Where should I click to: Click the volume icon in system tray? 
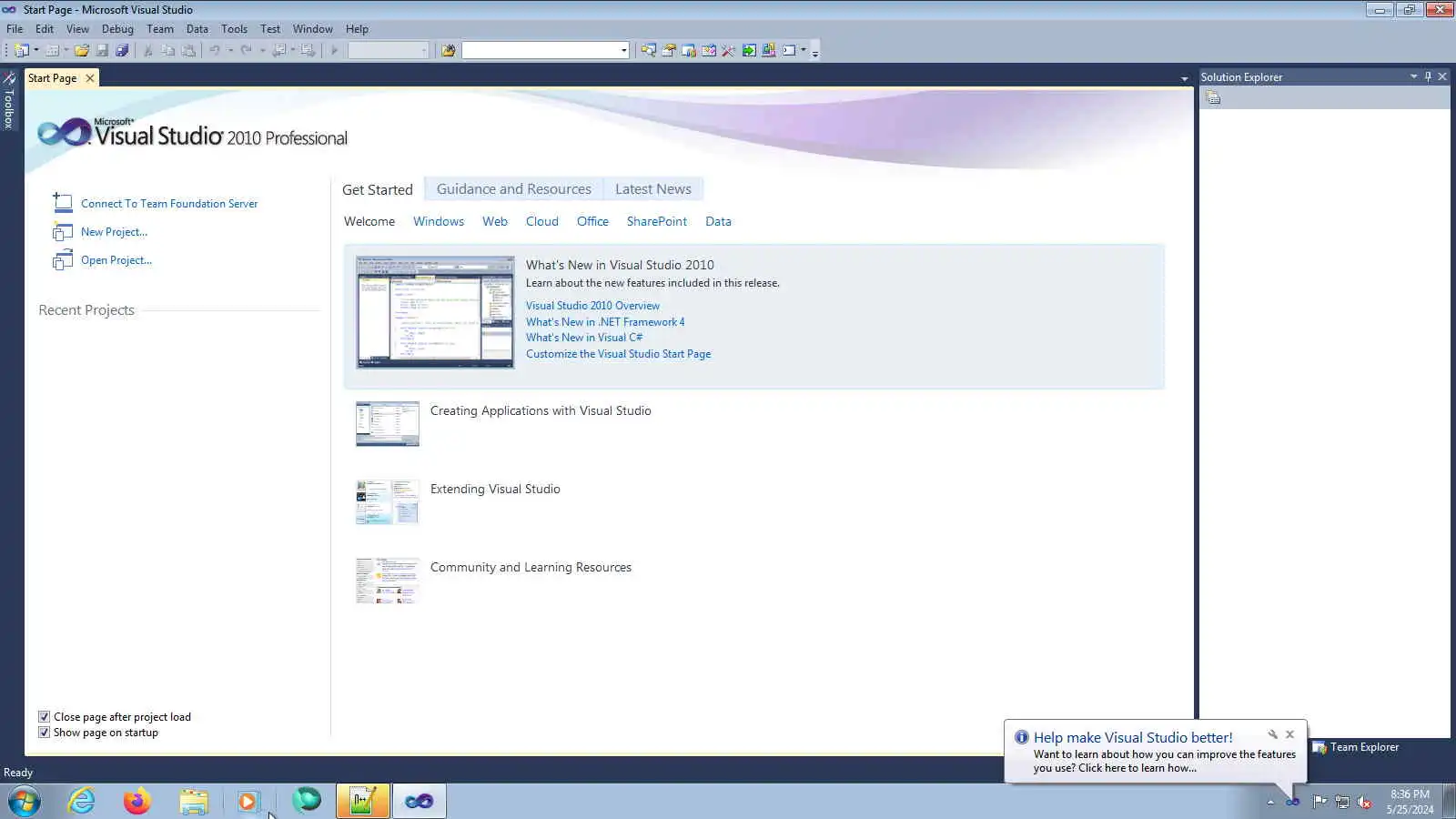pyautogui.click(x=1364, y=802)
